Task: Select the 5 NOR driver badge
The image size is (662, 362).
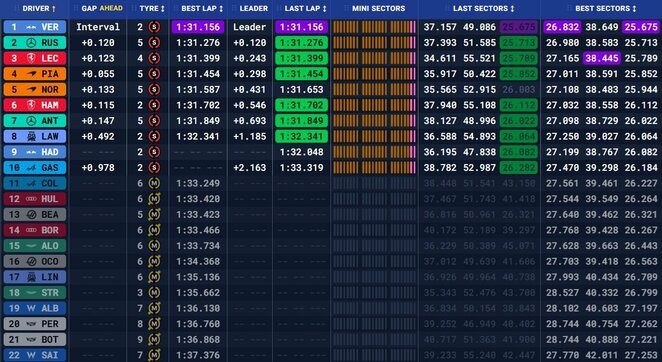Action: pos(35,90)
